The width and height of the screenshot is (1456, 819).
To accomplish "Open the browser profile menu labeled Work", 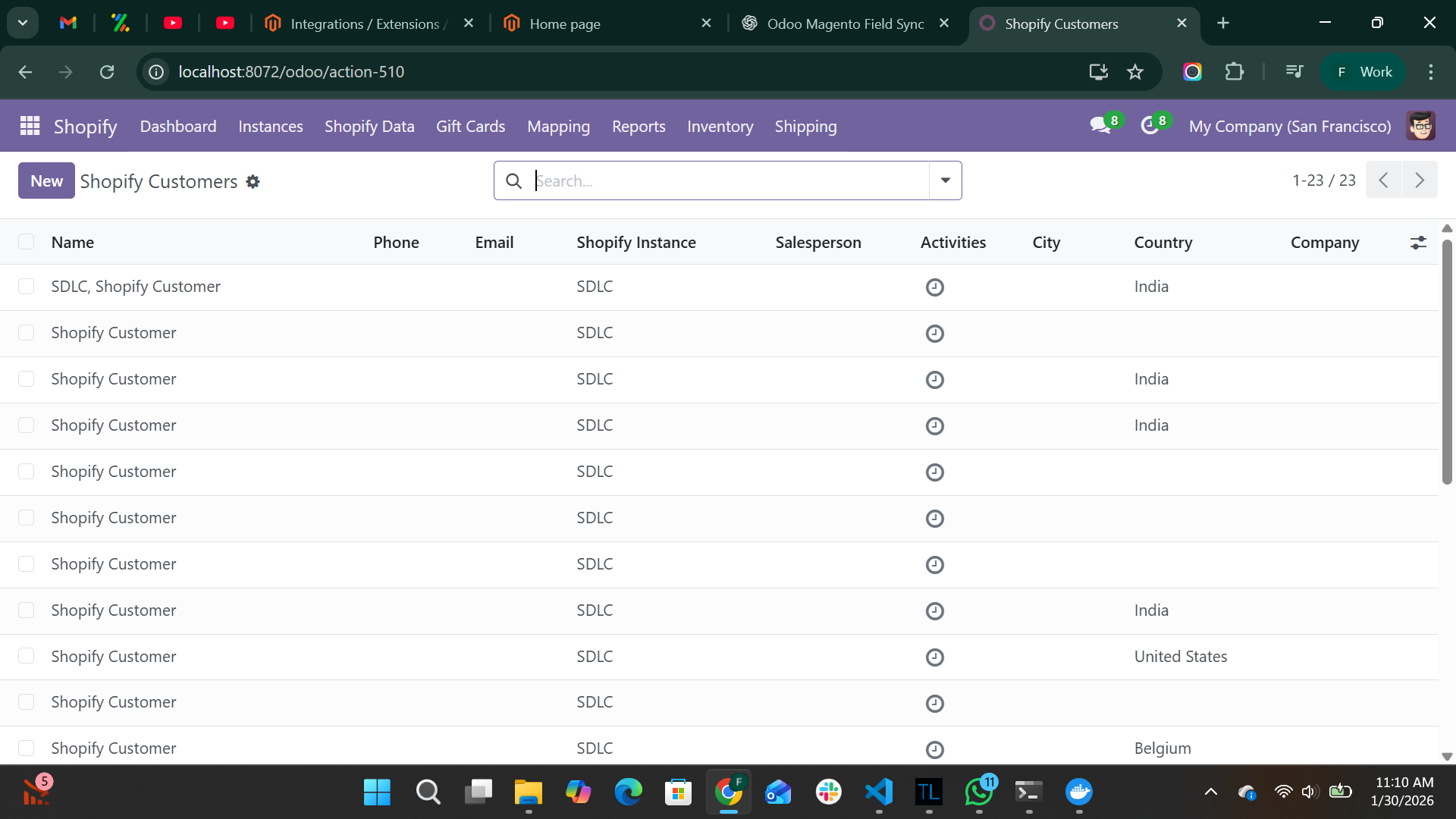I will coord(1363,71).
